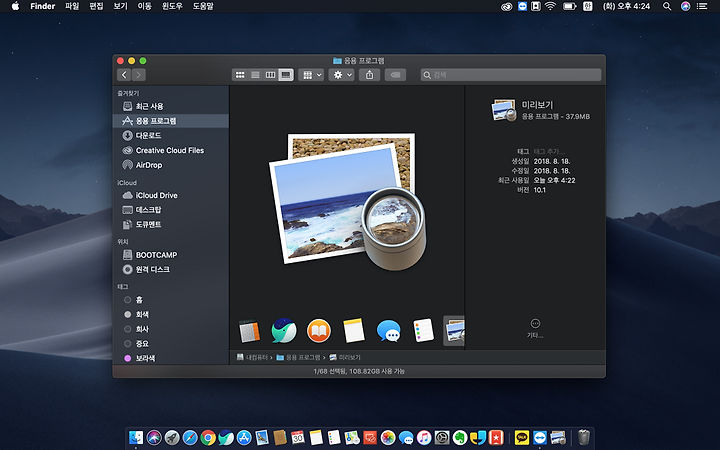The image size is (720, 450).
Task: Open the 윈도우 menu
Action: pos(172,6)
